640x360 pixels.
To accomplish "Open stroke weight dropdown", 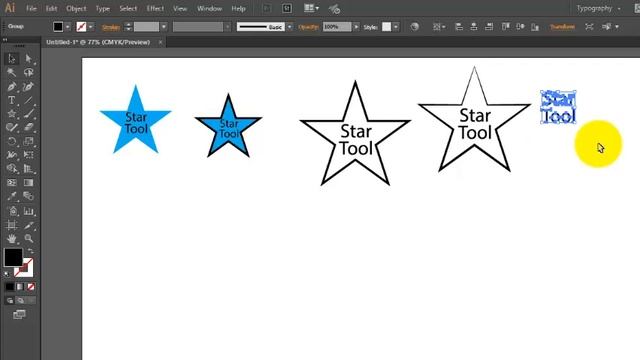I will (164, 27).
